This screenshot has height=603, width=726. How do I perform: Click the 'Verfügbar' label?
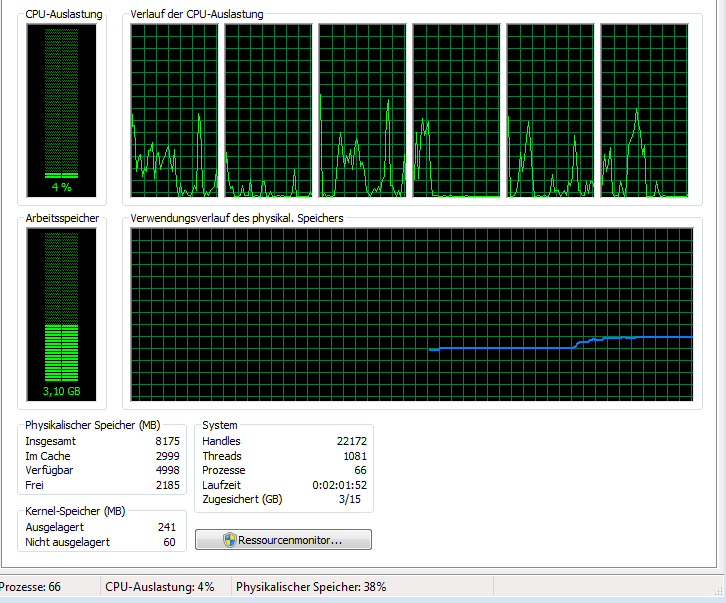coord(49,470)
